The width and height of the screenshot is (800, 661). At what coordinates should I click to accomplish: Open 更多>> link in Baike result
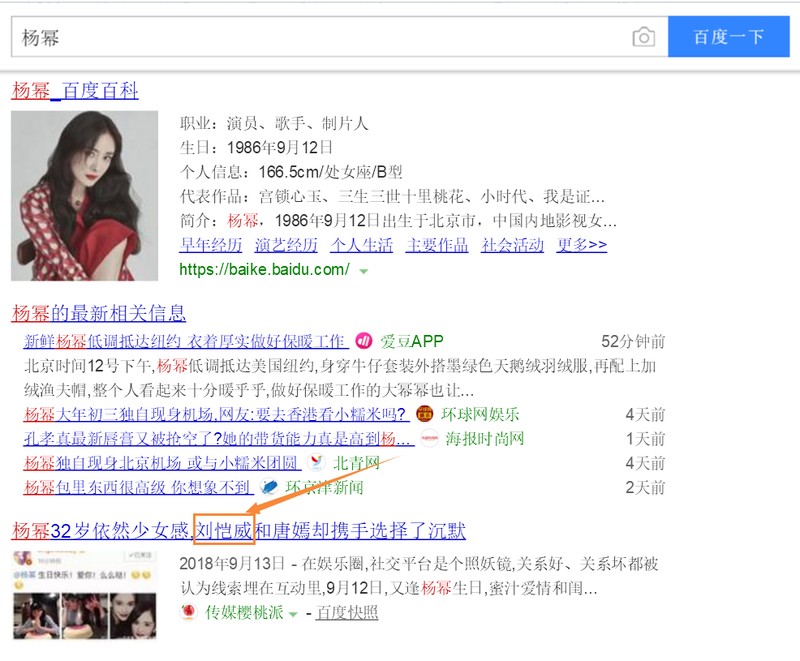582,245
